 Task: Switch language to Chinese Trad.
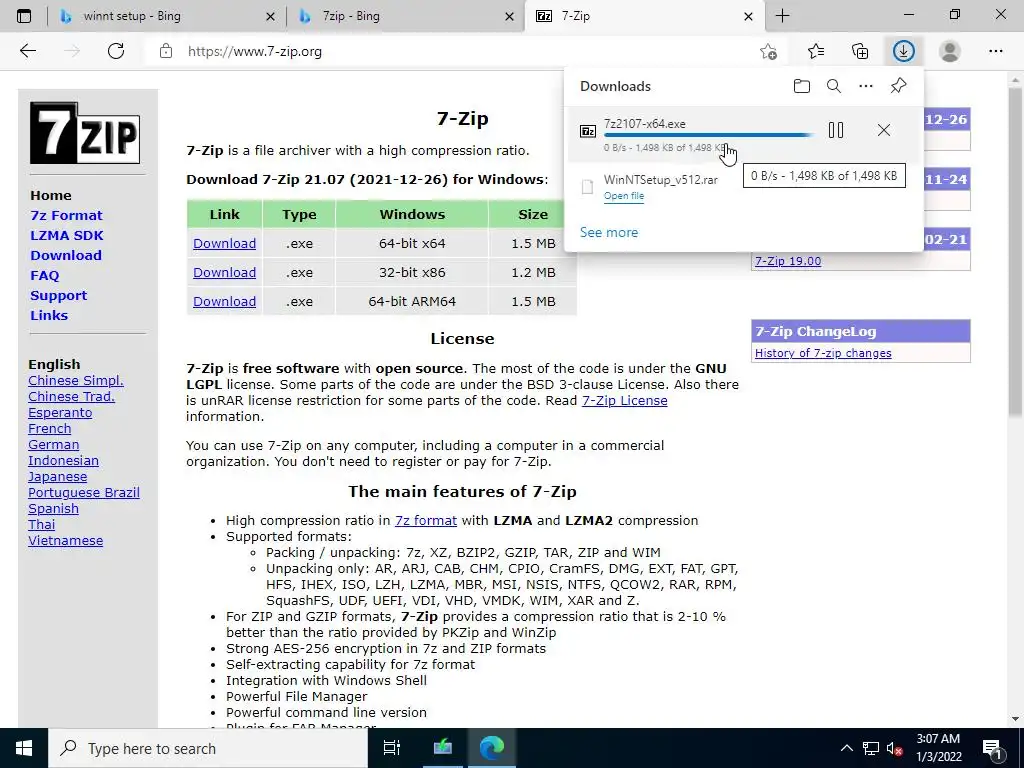[x=71, y=396]
